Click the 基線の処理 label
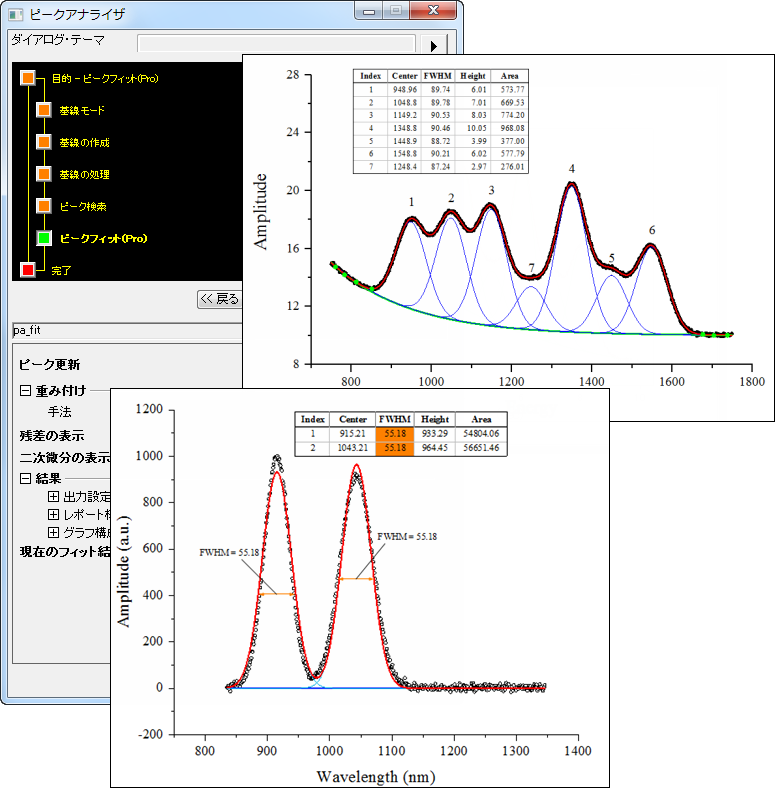The height and width of the screenshot is (788, 775). [84, 175]
